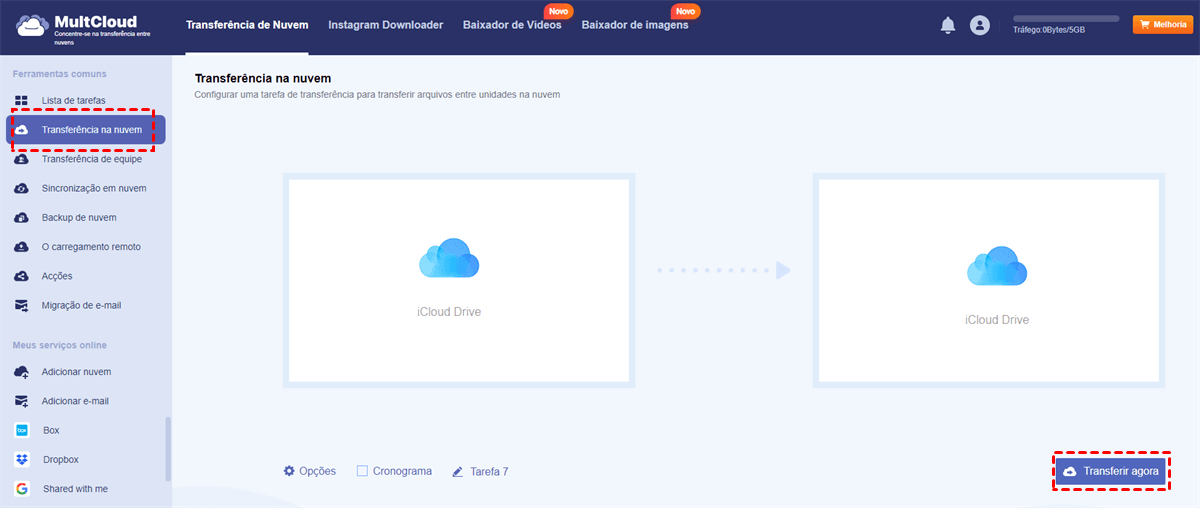Click the Migração de e-mail icon
Image resolution: width=1200 pixels, height=508 pixels.
[x=21, y=305]
